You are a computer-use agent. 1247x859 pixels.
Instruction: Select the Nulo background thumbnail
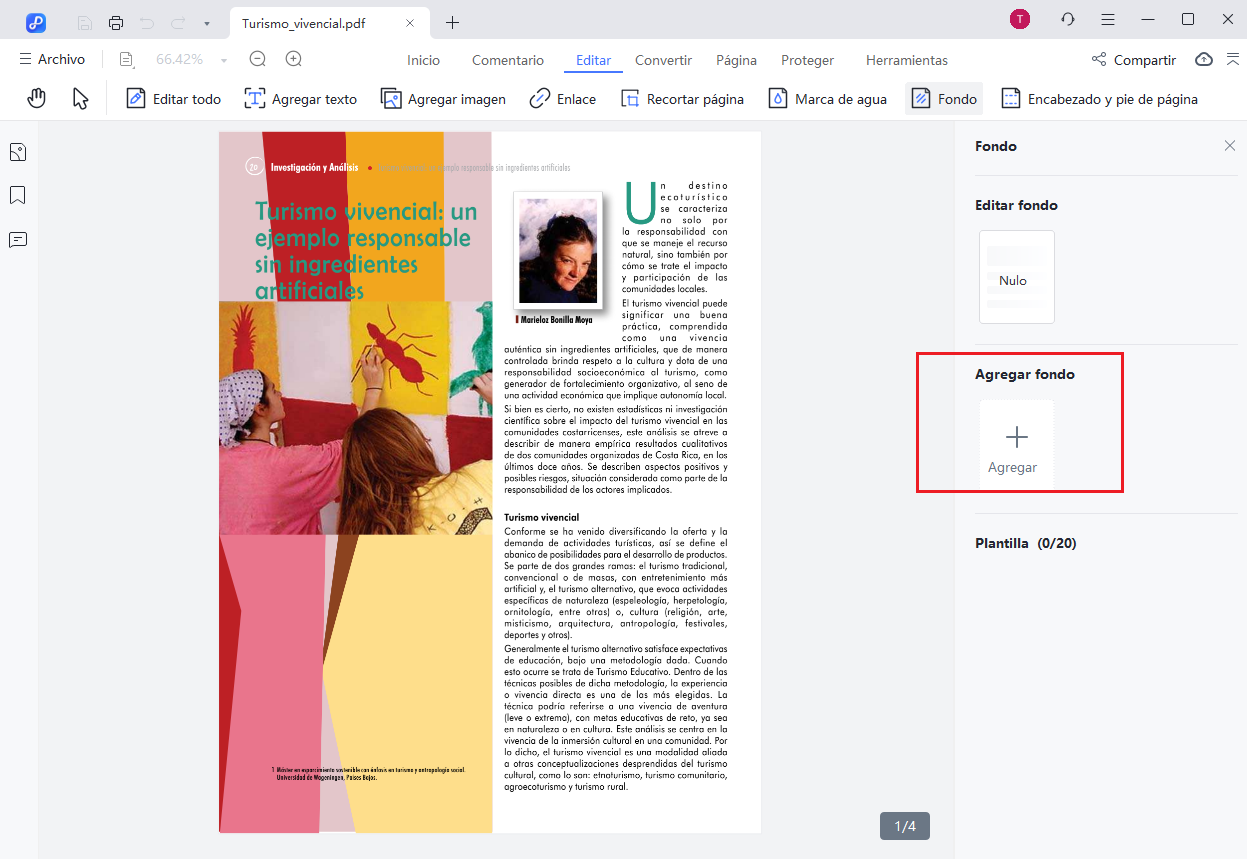(x=1016, y=277)
